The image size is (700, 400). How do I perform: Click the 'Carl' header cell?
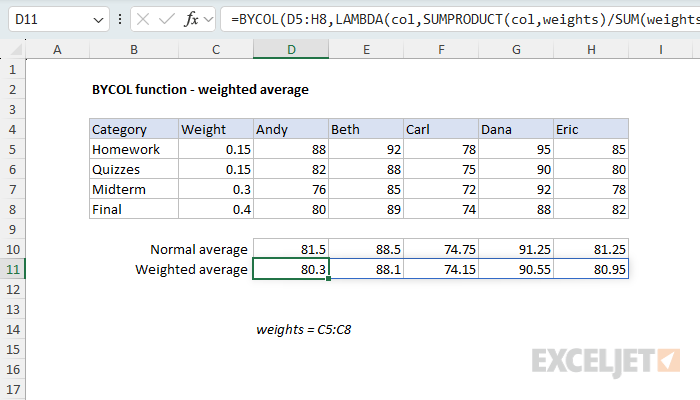441,129
